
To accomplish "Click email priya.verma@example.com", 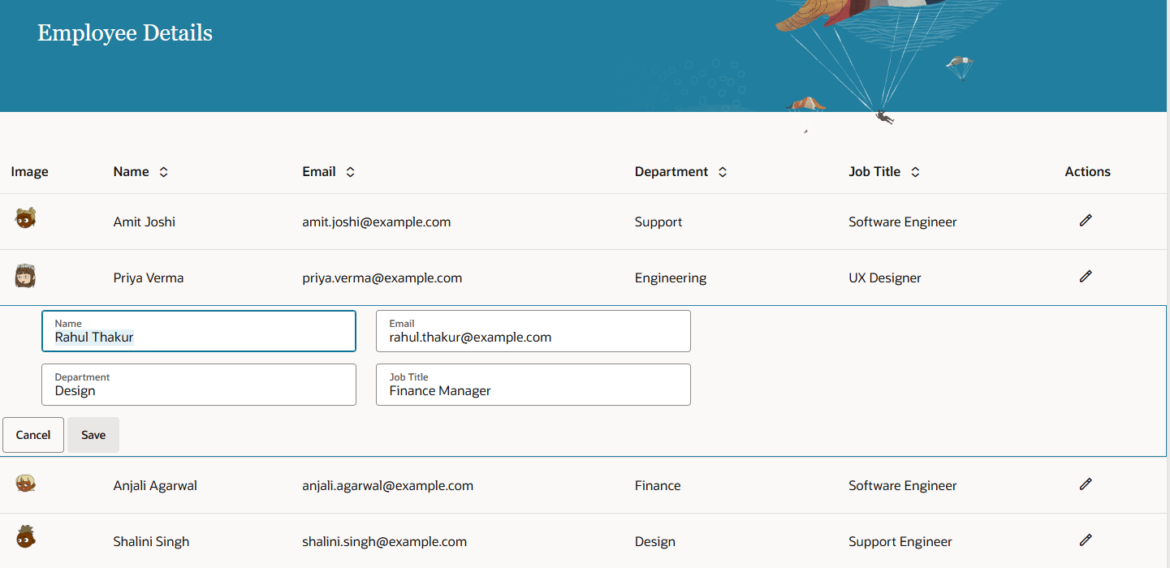I will 382,278.
